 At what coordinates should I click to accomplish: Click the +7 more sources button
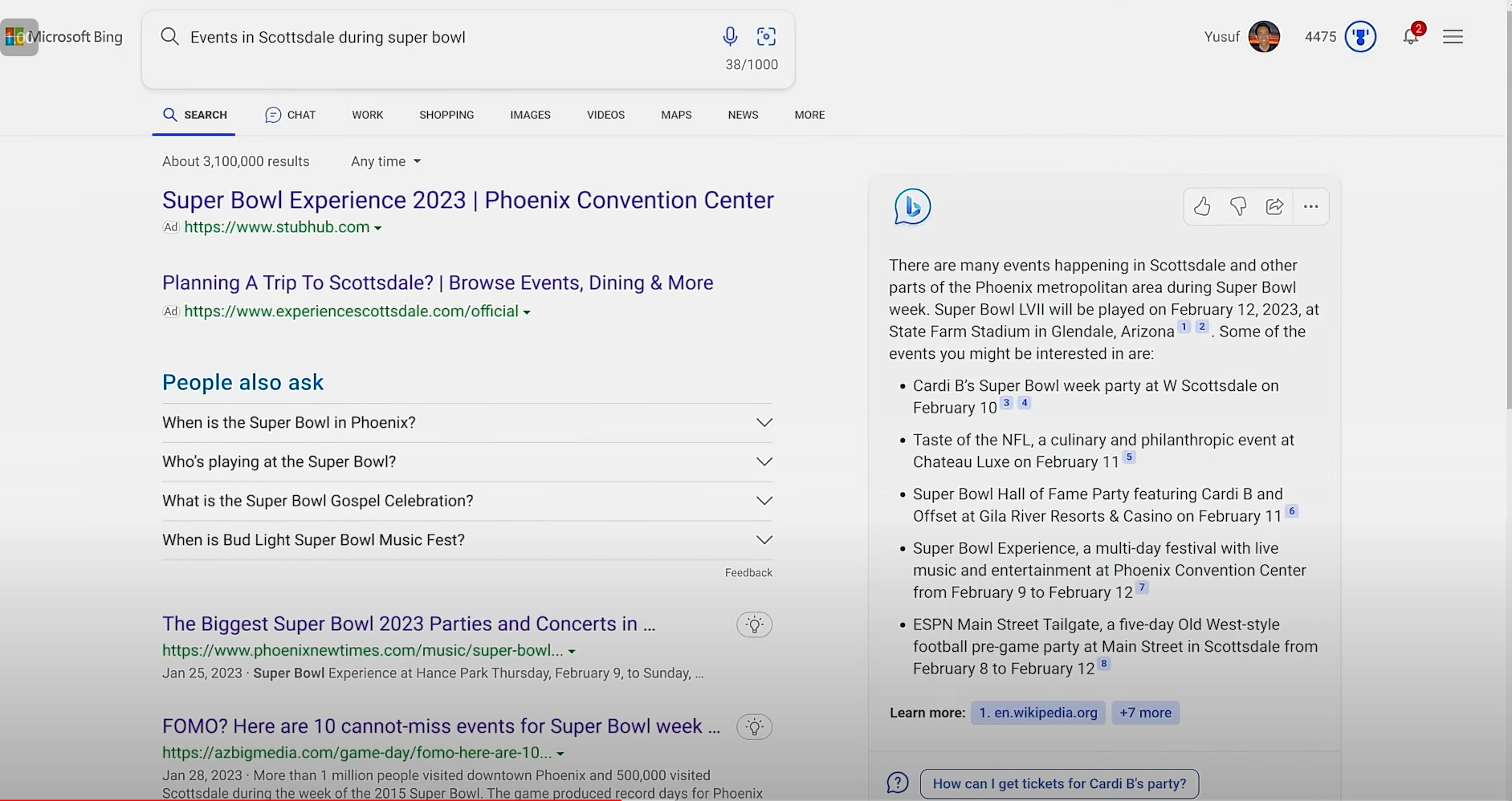tap(1145, 713)
